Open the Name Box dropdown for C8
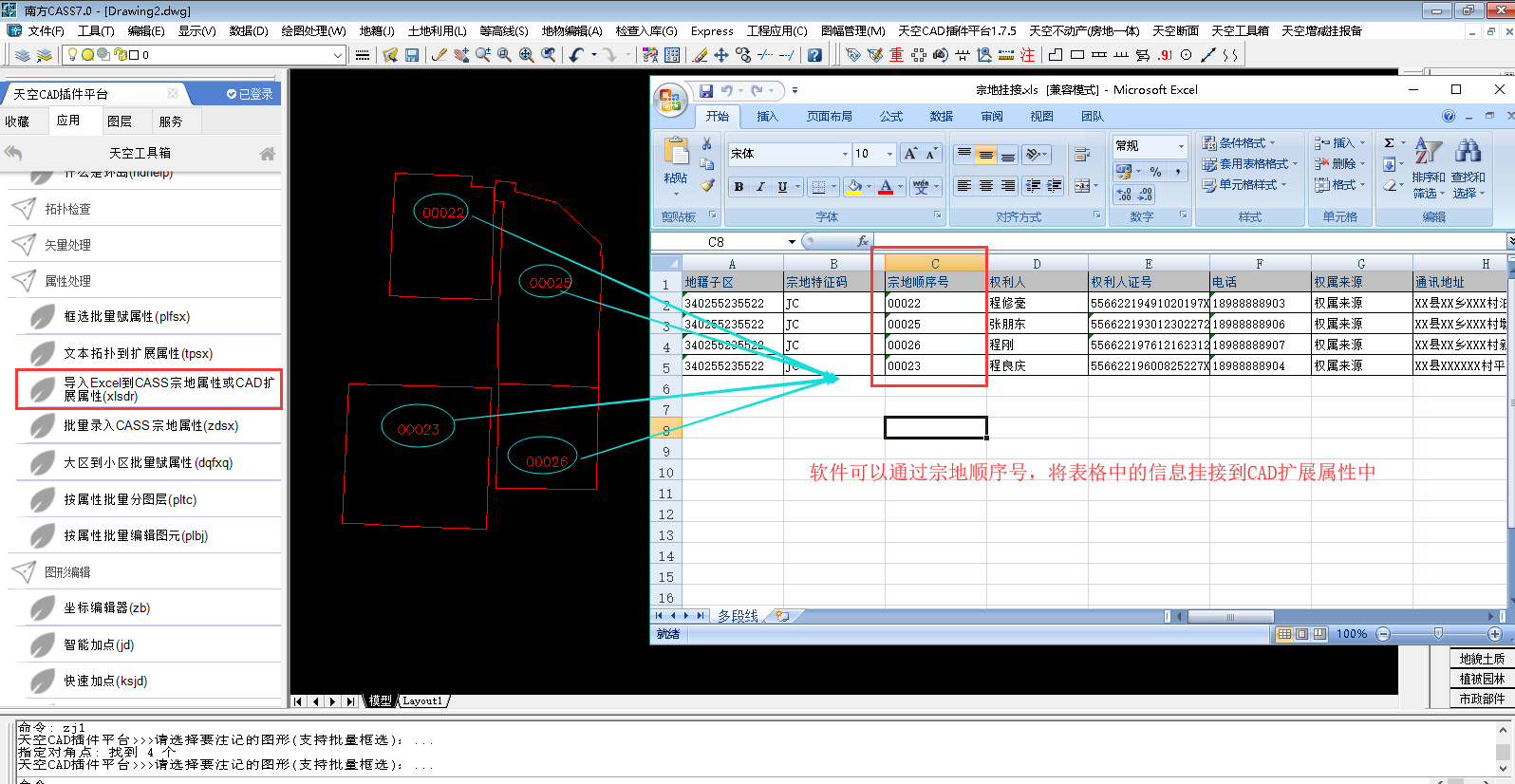 pyautogui.click(x=792, y=242)
